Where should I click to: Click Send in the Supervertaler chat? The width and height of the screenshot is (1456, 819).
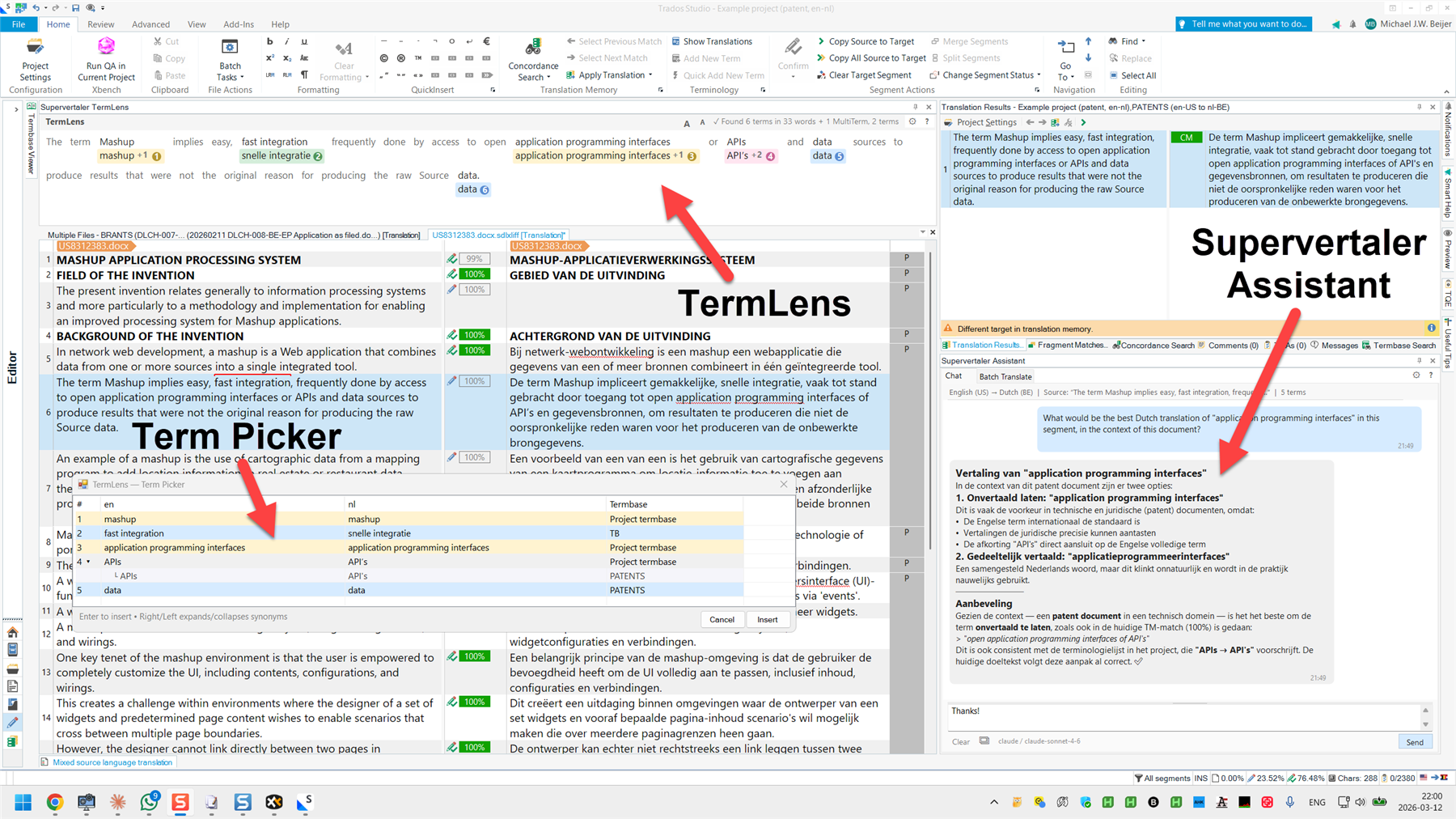coord(1414,741)
